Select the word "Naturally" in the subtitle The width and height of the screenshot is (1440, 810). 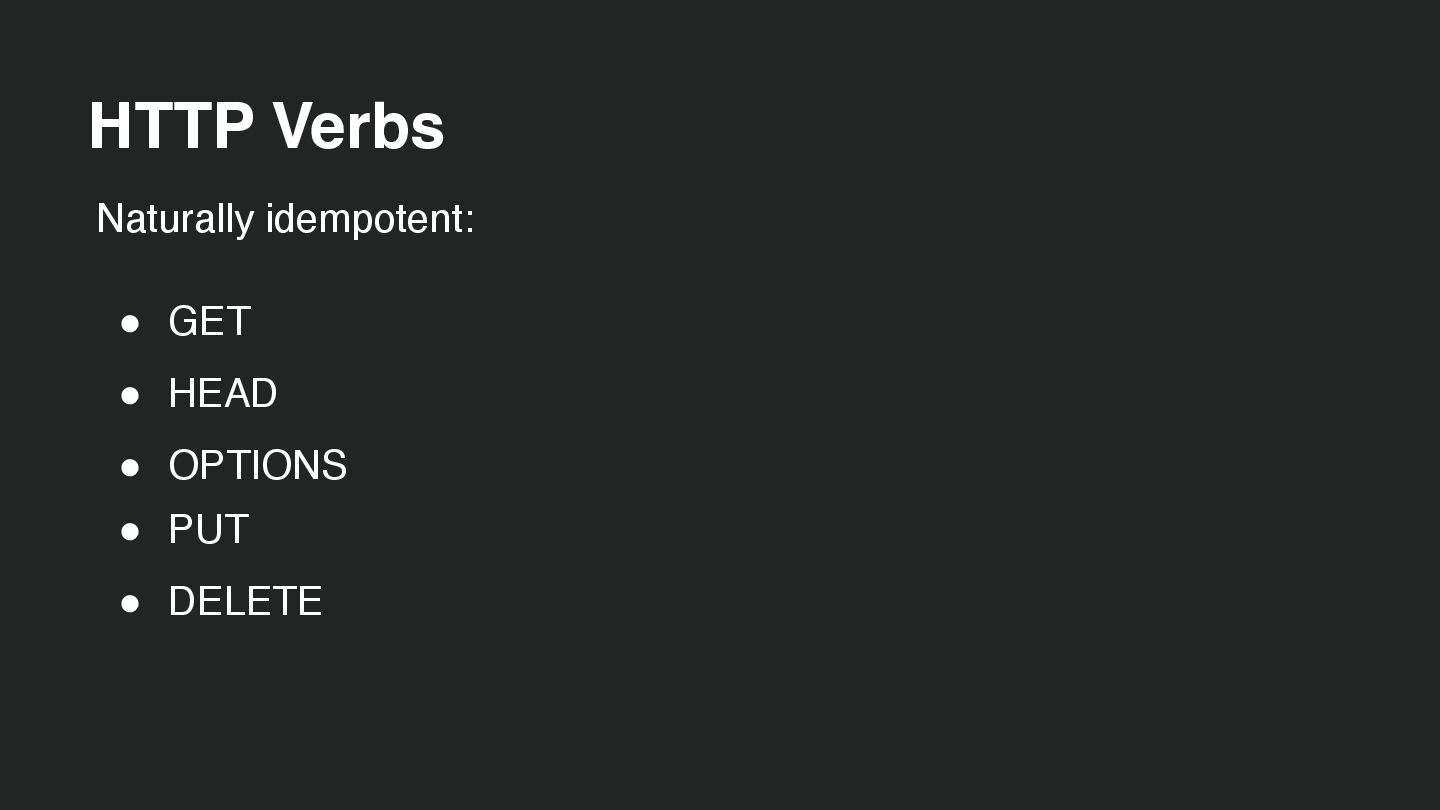click(175, 219)
